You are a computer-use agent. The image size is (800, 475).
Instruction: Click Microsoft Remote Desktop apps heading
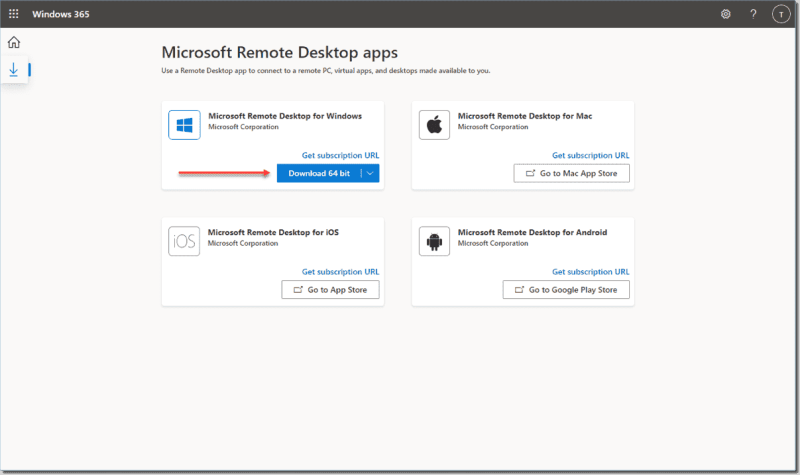pyautogui.click(x=280, y=53)
